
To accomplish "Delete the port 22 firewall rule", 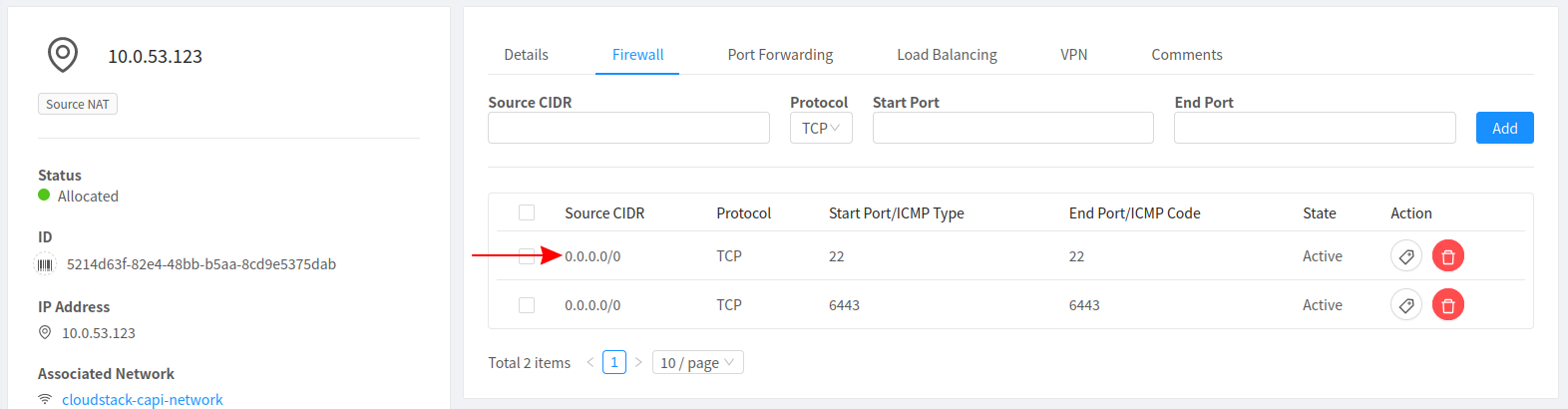I will coord(1447,256).
